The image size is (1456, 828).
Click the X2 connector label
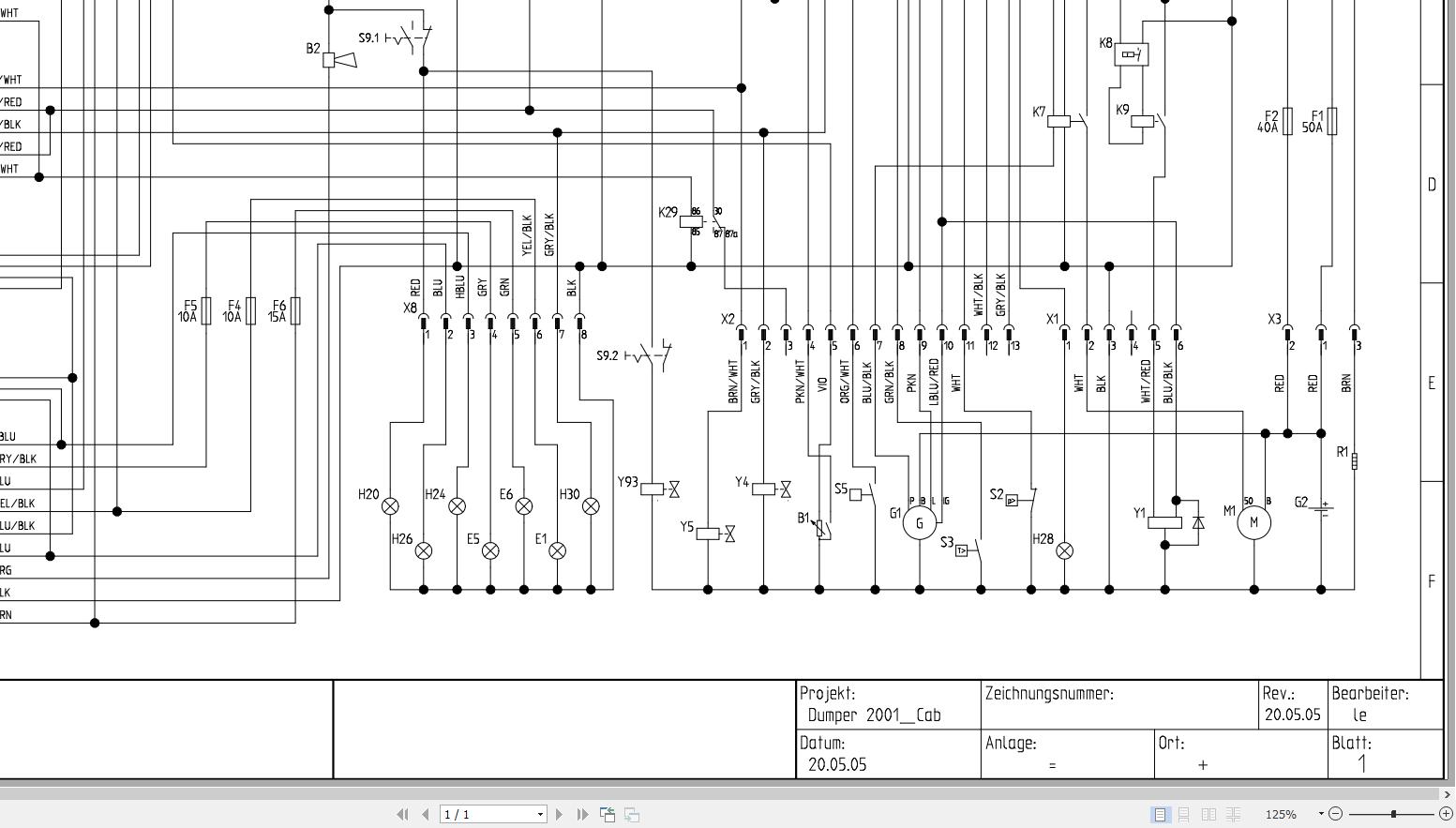(x=728, y=320)
